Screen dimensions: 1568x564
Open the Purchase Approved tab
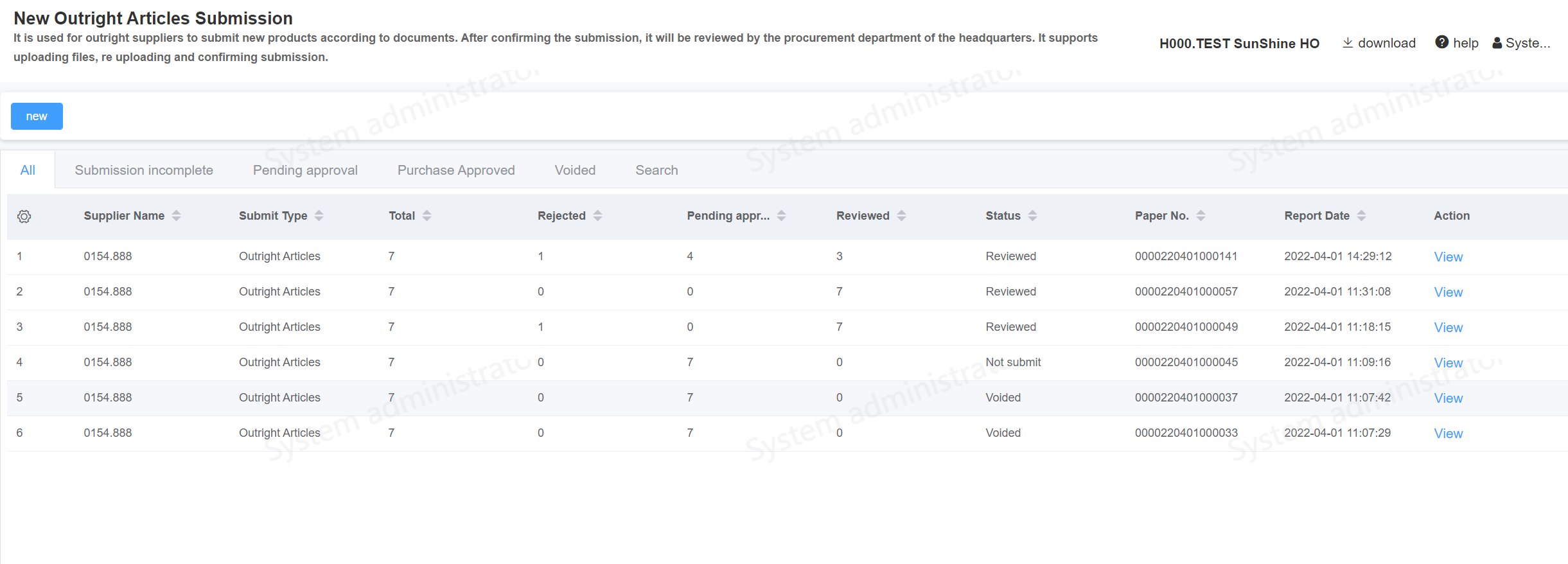[456, 170]
